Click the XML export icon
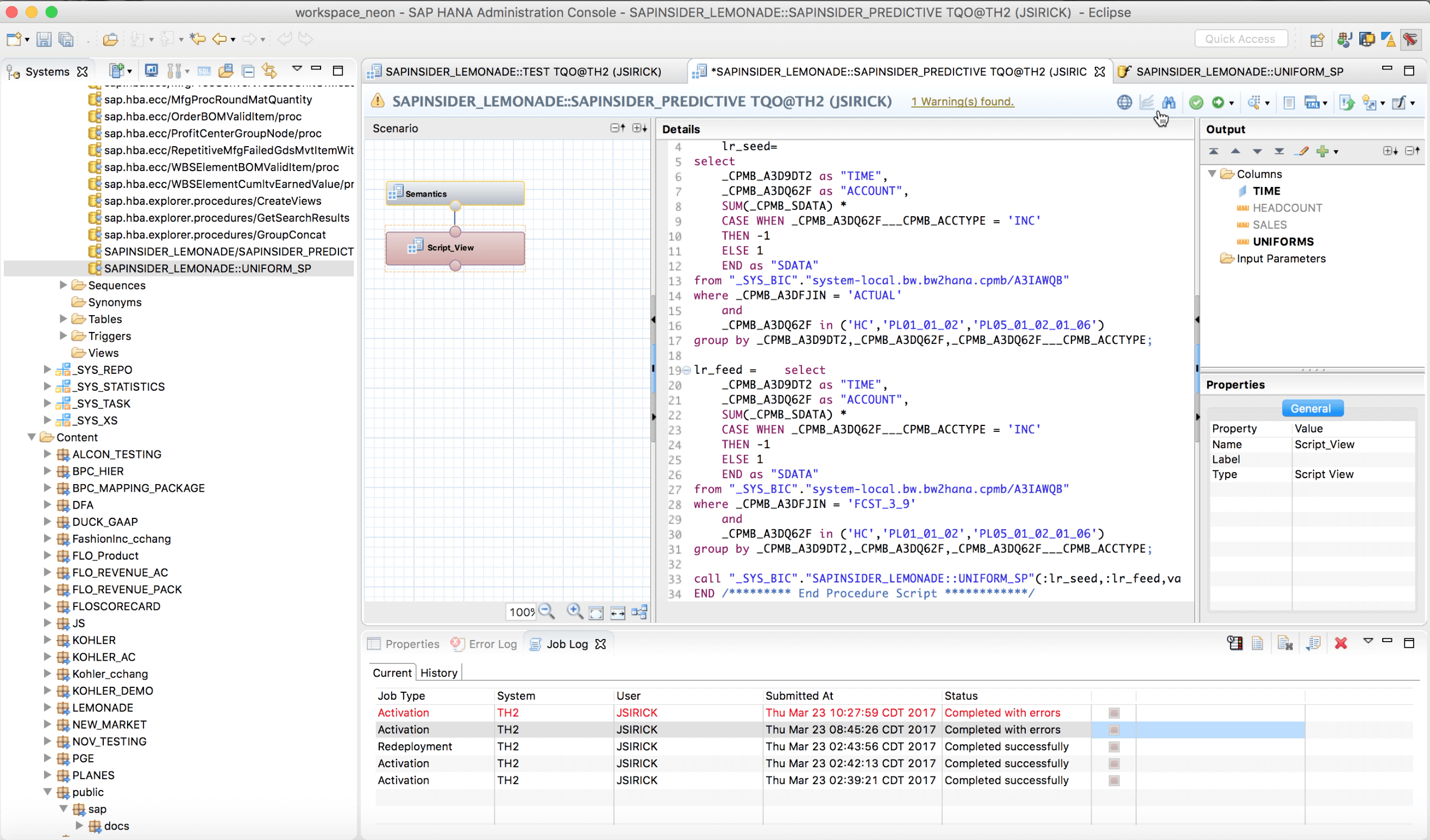The height and width of the screenshot is (840, 1430). (1312, 103)
